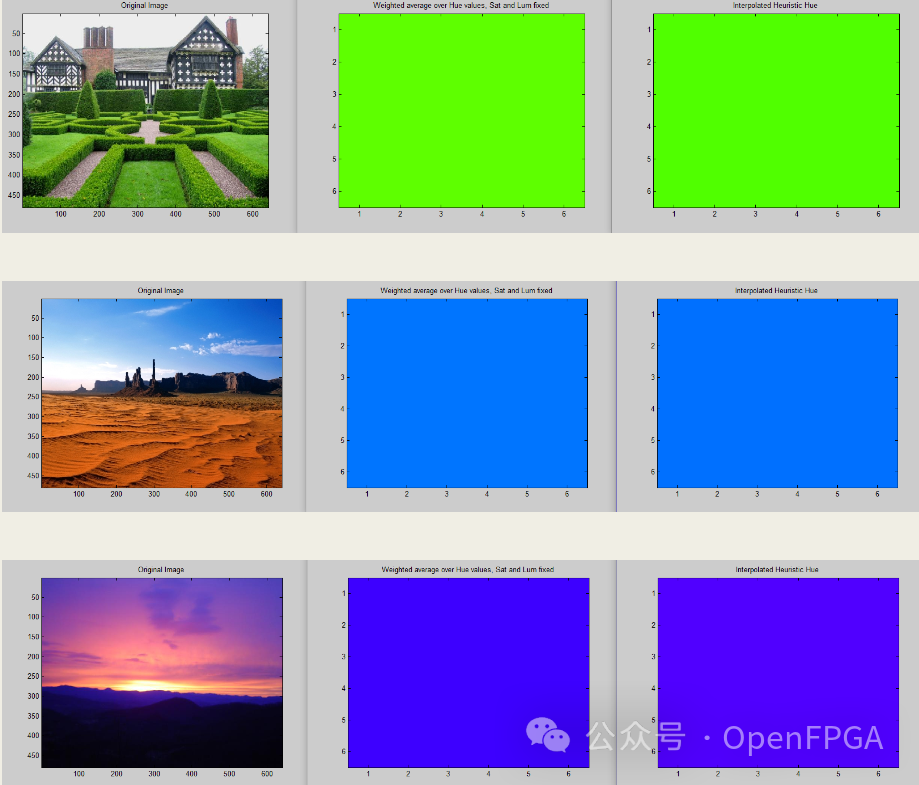Click the green weighted average hue plot

point(461,110)
